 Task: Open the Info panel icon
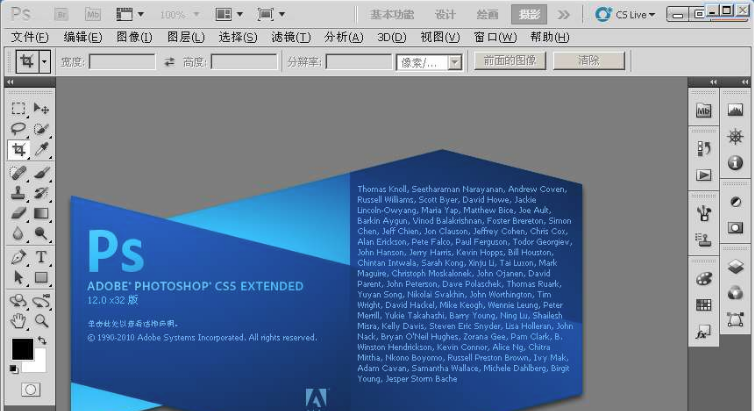point(735,163)
